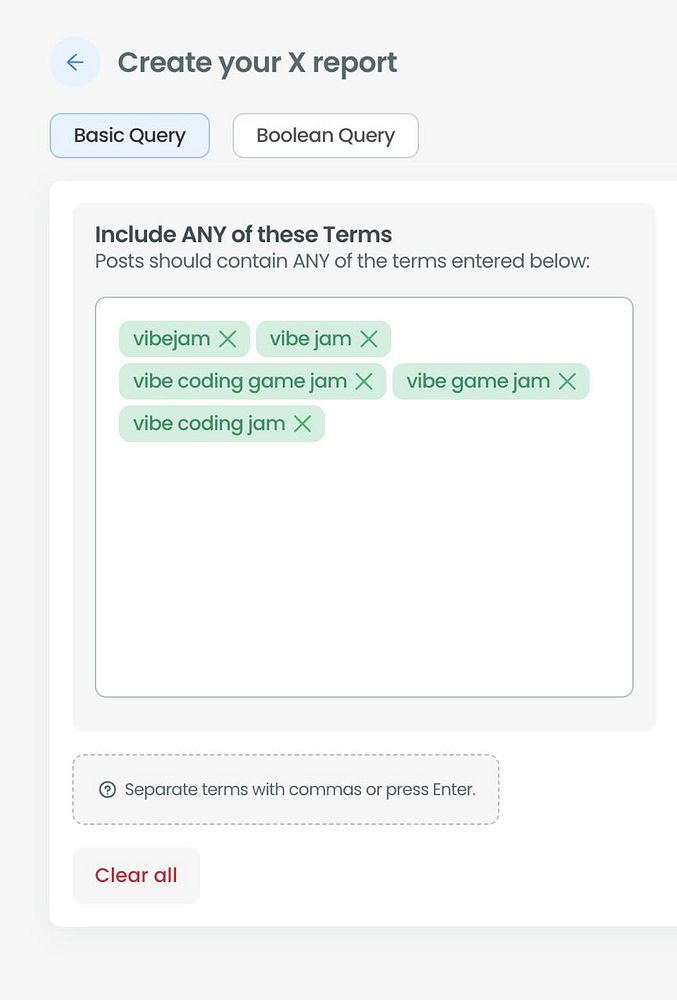Select the "vibe coding jam" label text

coord(209,424)
